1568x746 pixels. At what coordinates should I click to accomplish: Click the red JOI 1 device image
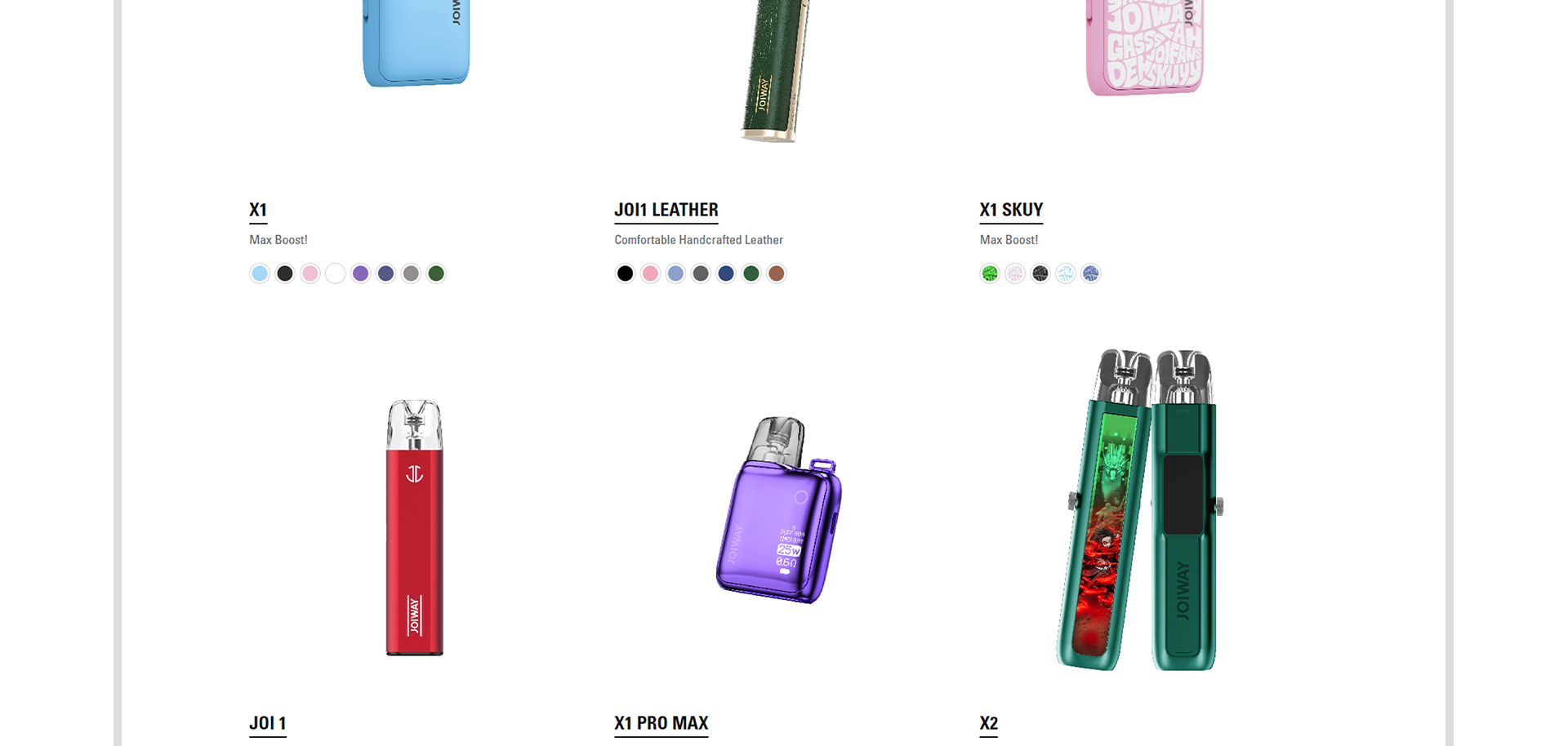(415, 527)
